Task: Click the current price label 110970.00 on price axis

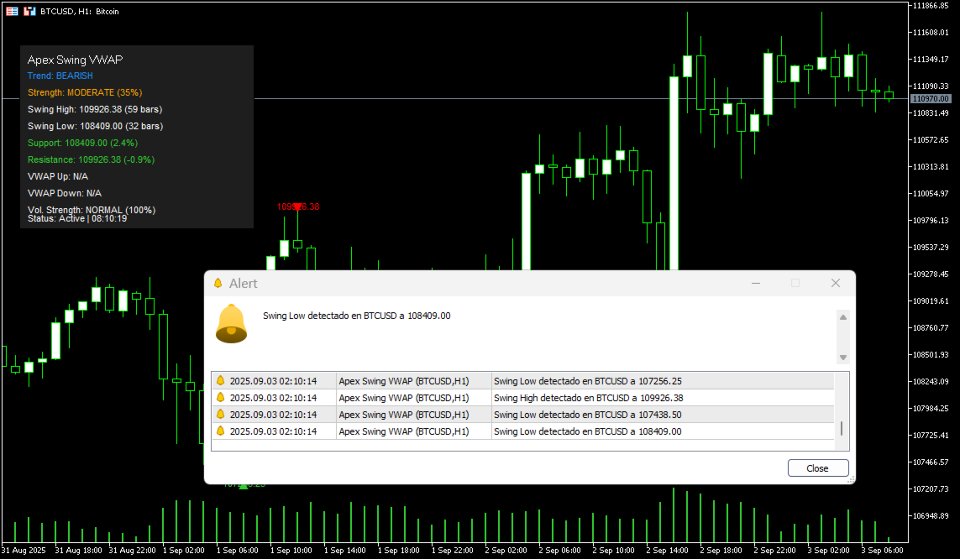Action: tap(931, 99)
